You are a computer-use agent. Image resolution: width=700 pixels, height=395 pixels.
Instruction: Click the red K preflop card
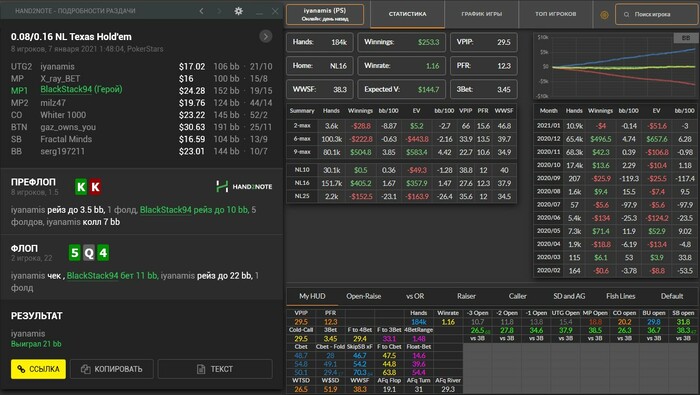pos(95,187)
